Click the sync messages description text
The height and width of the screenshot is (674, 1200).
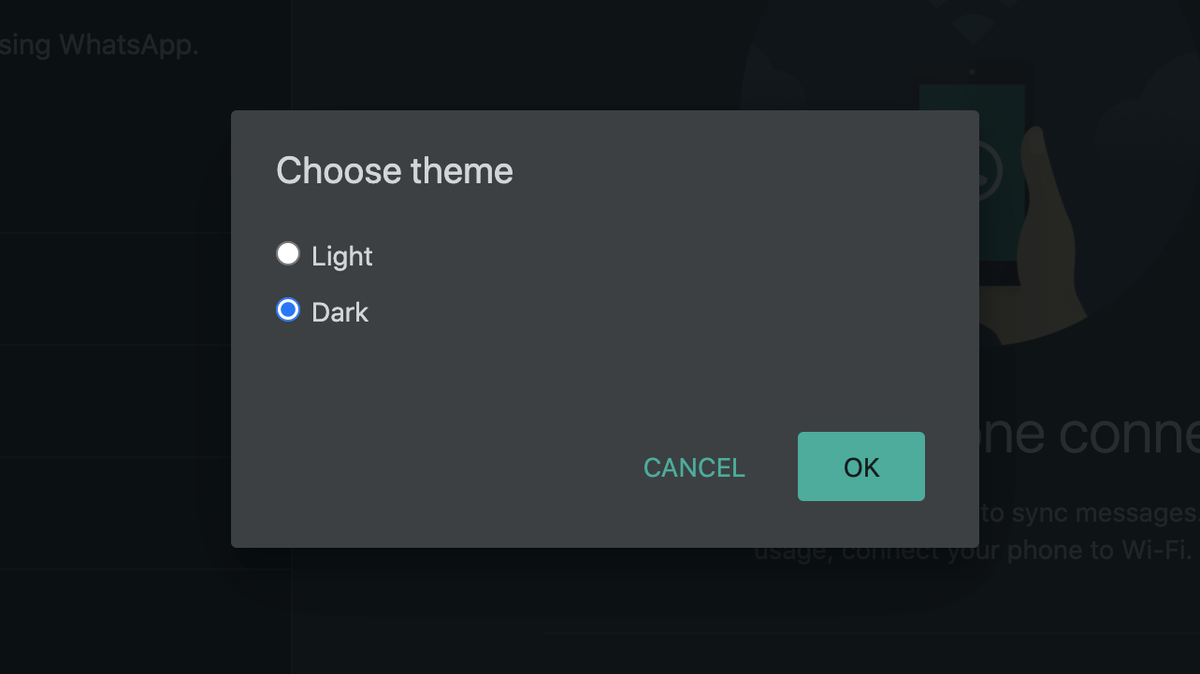click(x=1060, y=512)
